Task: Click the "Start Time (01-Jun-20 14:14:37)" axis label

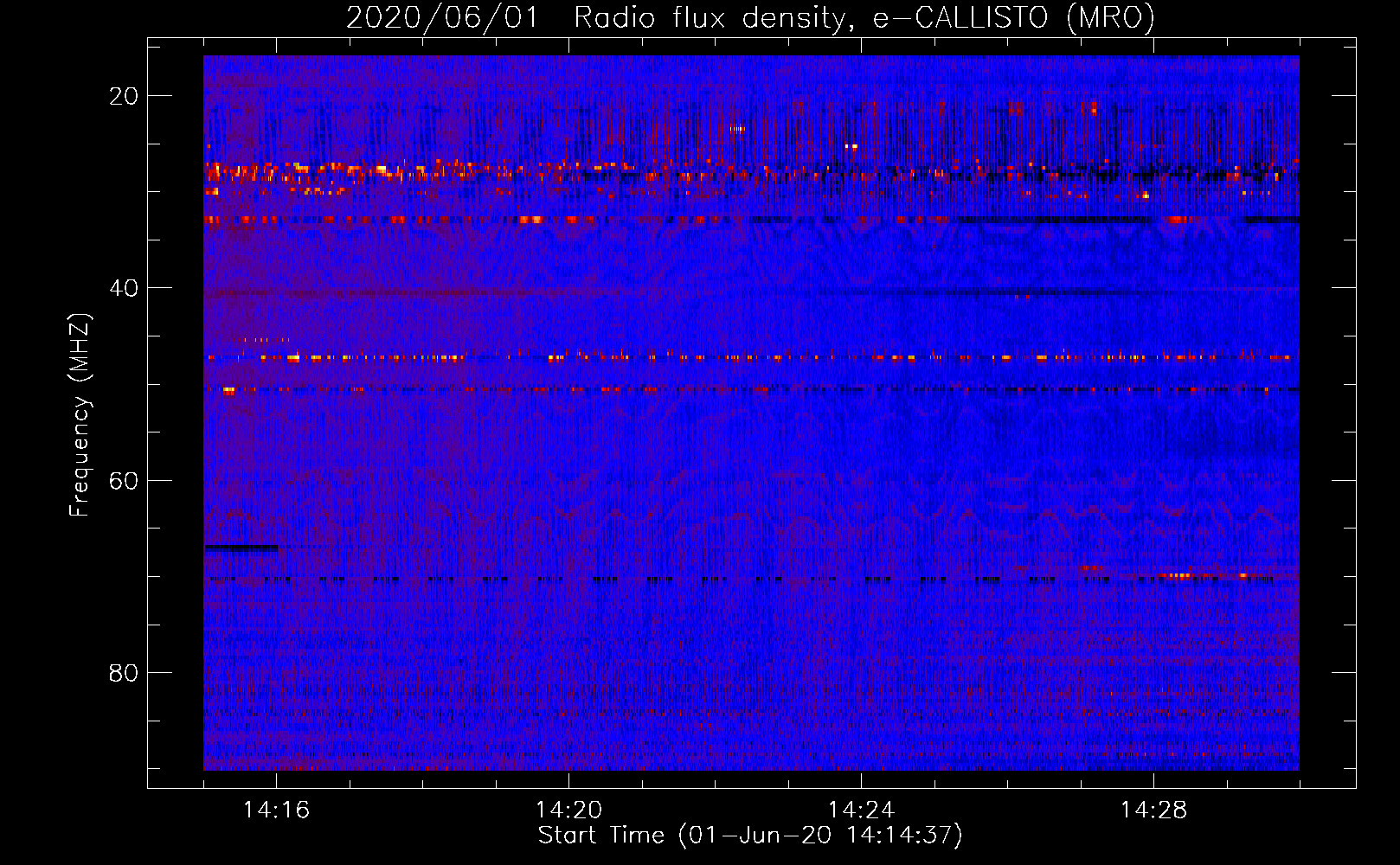Action: point(750,836)
